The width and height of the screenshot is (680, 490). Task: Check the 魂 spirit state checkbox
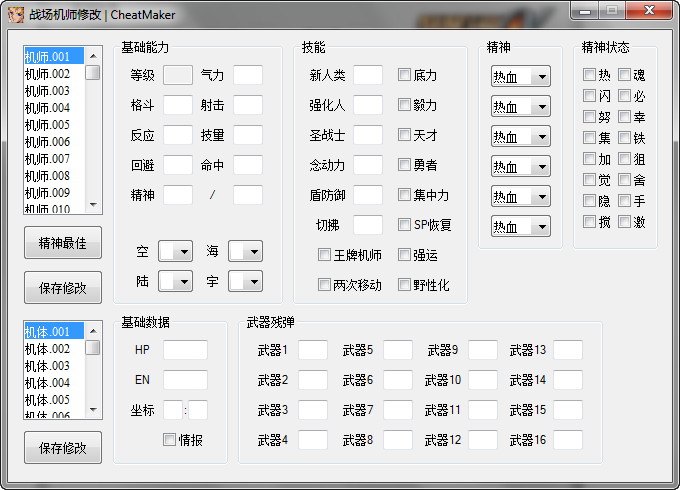(x=625, y=75)
